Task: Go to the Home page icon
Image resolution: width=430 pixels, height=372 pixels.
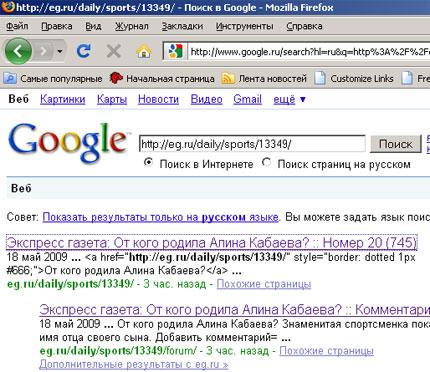Action: 143,51
